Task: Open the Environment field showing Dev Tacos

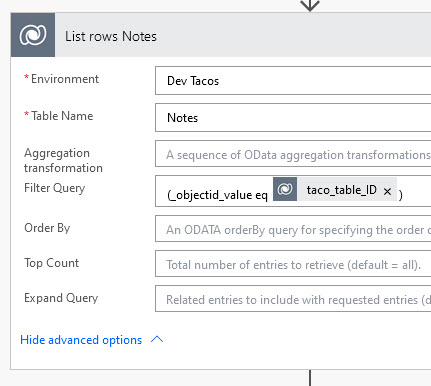Action: click(293, 81)
